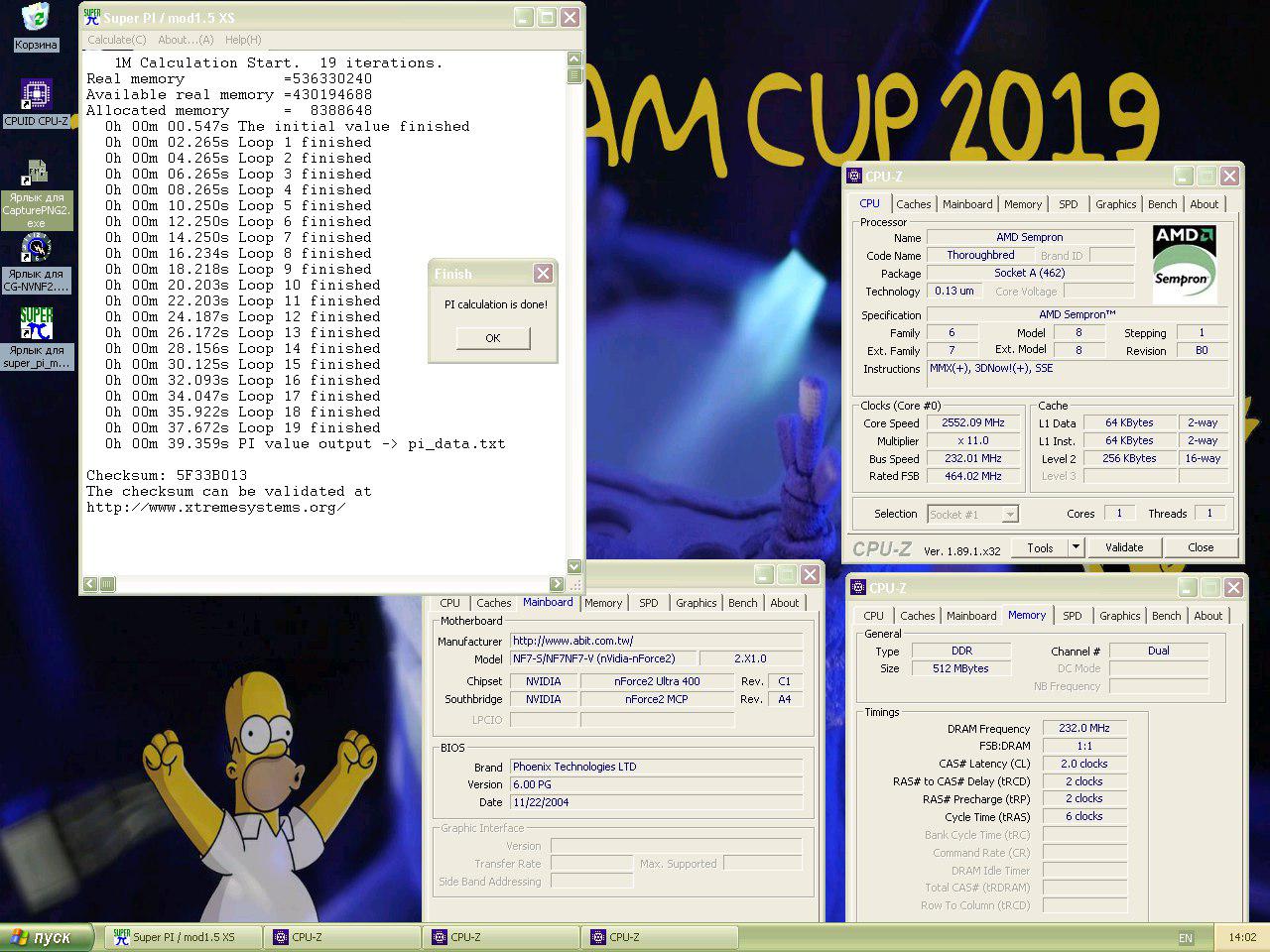Select Graphics tab in Memory CPU-Z window

coord(1120,616)
